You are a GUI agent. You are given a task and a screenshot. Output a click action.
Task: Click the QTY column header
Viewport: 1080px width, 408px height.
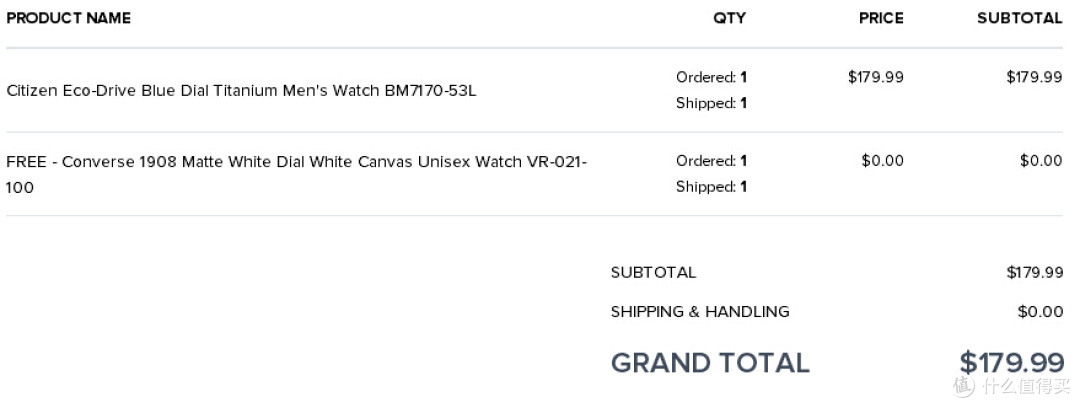click(x=729, y=19)
